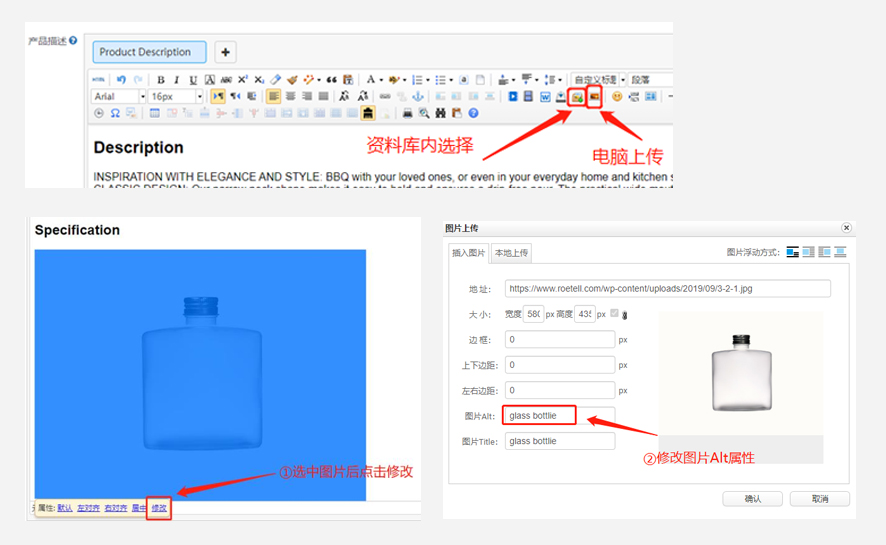Insert a blockquote
Viewport: 886px width, 545px height.
[332, 80]
